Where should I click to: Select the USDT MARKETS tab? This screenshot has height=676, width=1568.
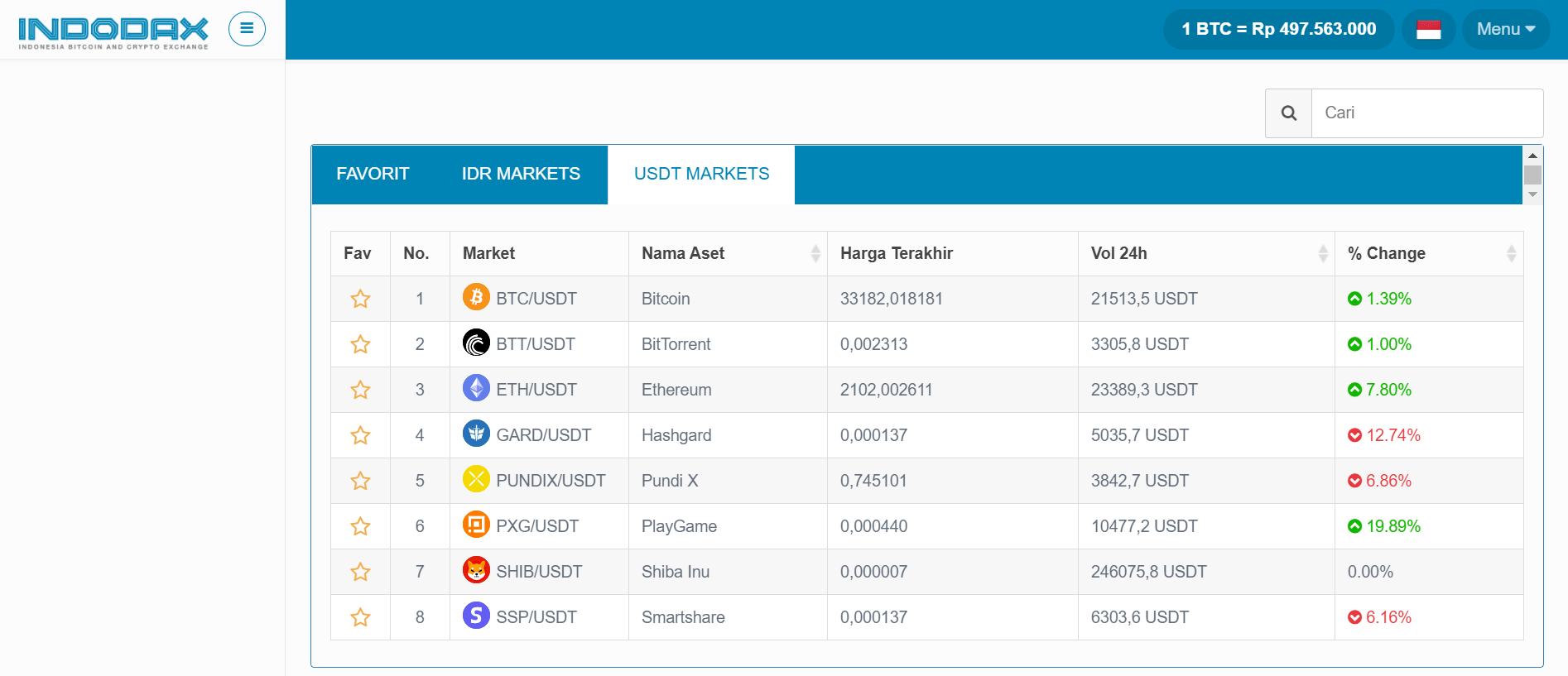tap(701, 174)
